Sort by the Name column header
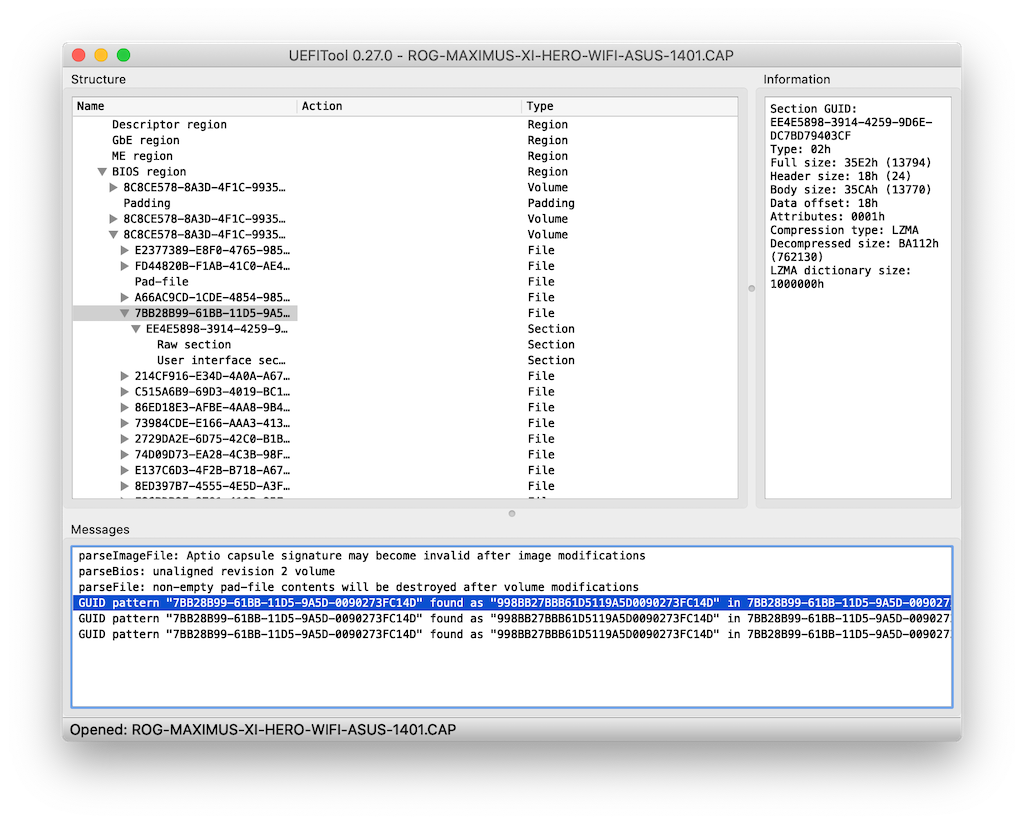The width and height of the screenshot is (1024, 824). click(185, 106)
